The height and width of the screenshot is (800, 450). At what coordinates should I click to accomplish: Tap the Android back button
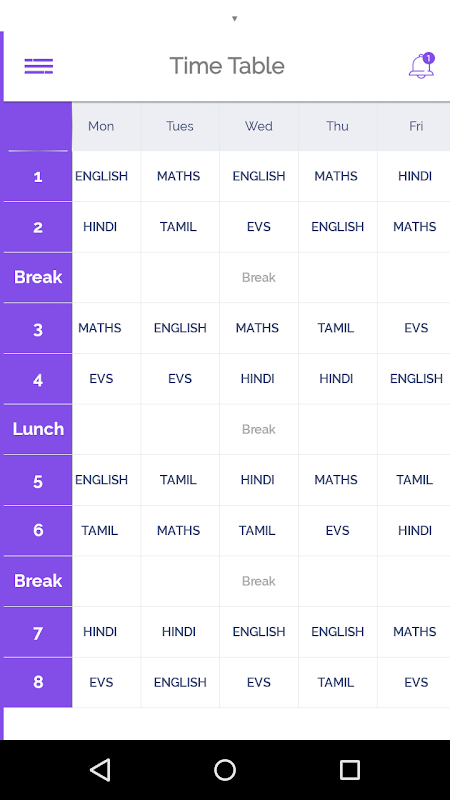pyautogui.click(x=100, y=769)
